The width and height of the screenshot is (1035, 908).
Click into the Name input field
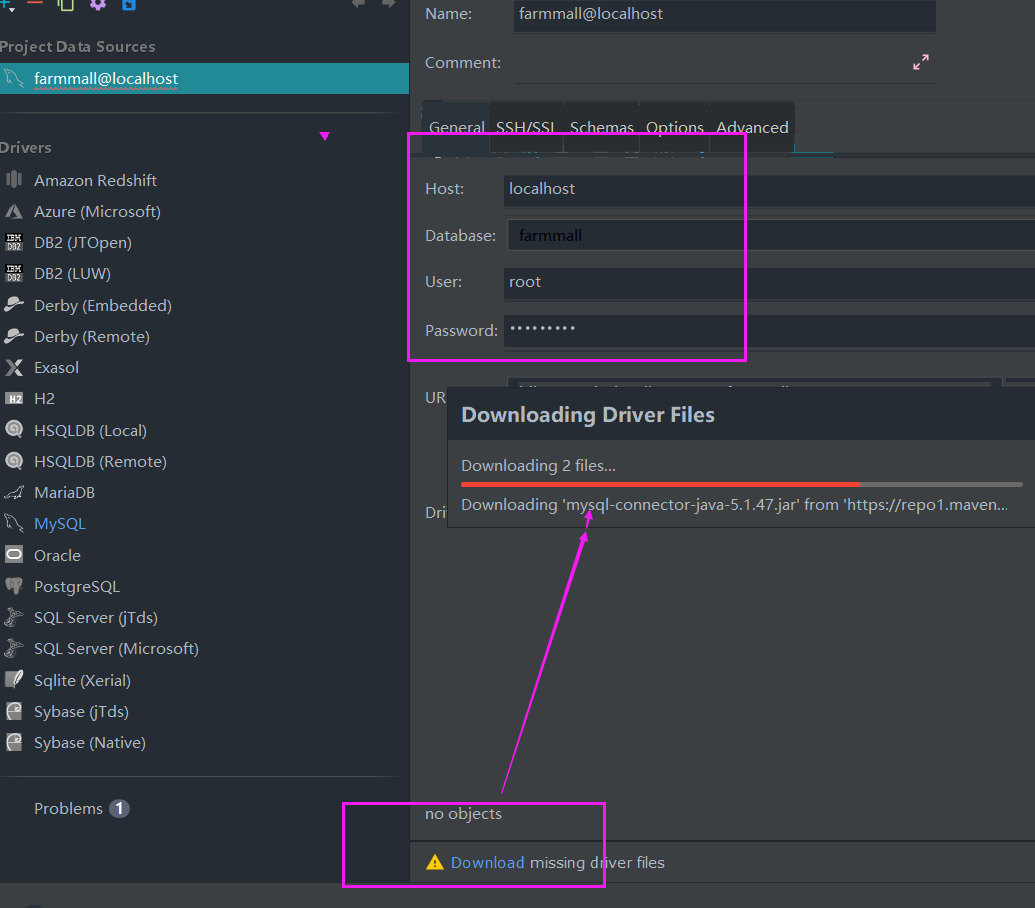tap(724, 15)
